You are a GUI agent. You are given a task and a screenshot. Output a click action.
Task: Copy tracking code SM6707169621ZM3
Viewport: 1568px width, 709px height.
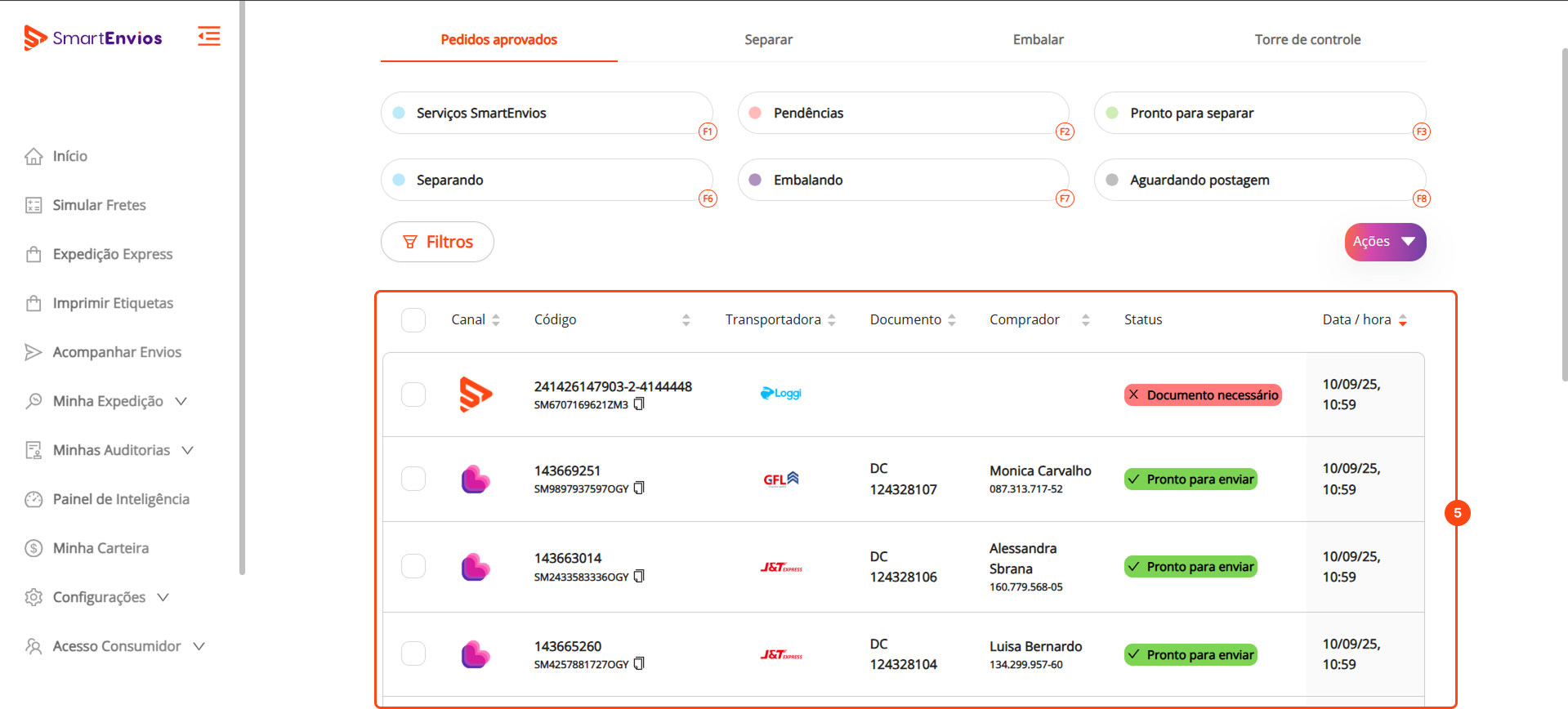(x=639, y=404)
